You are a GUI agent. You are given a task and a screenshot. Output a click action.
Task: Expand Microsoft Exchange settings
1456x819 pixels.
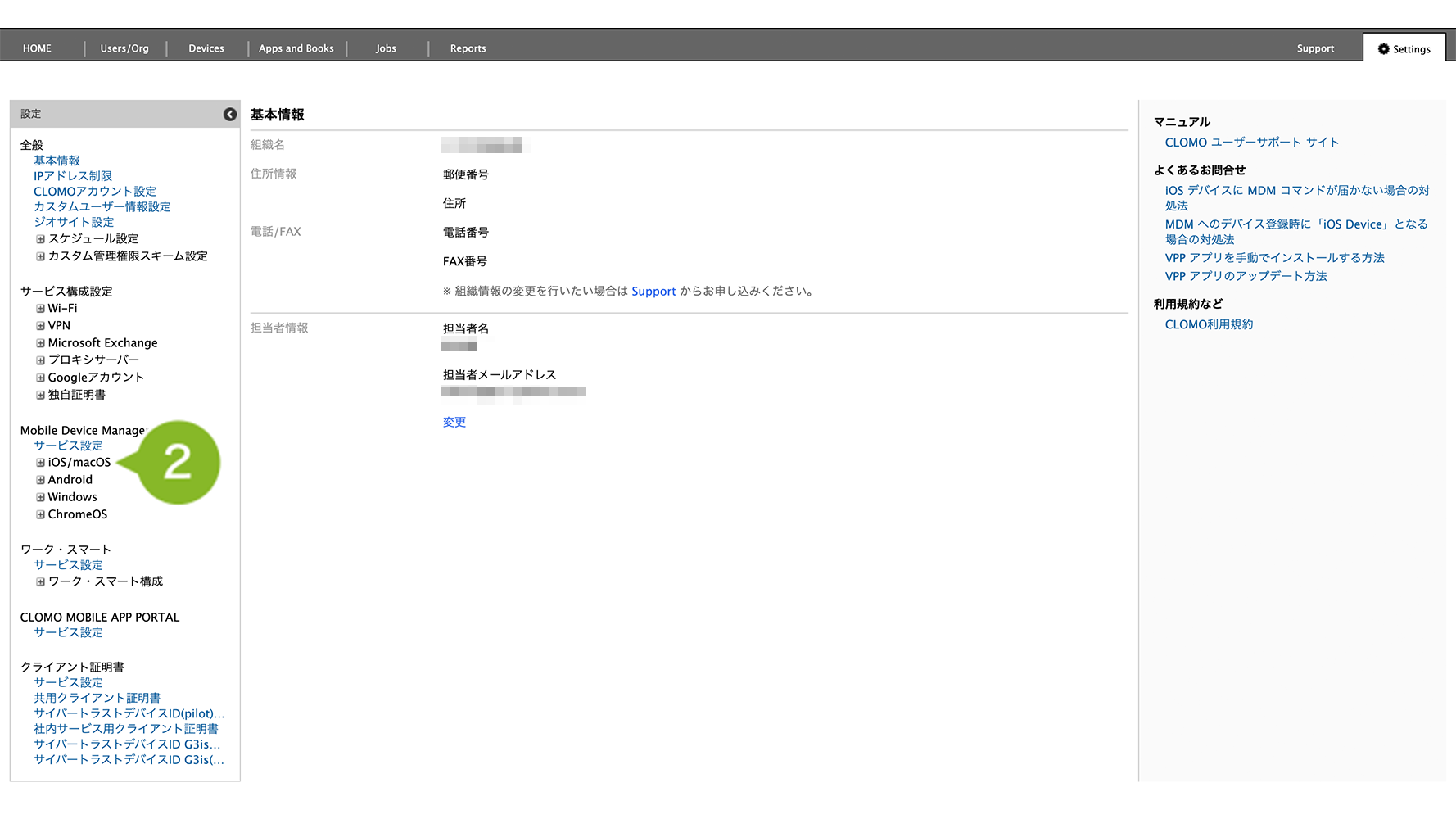tap(40, 343)
